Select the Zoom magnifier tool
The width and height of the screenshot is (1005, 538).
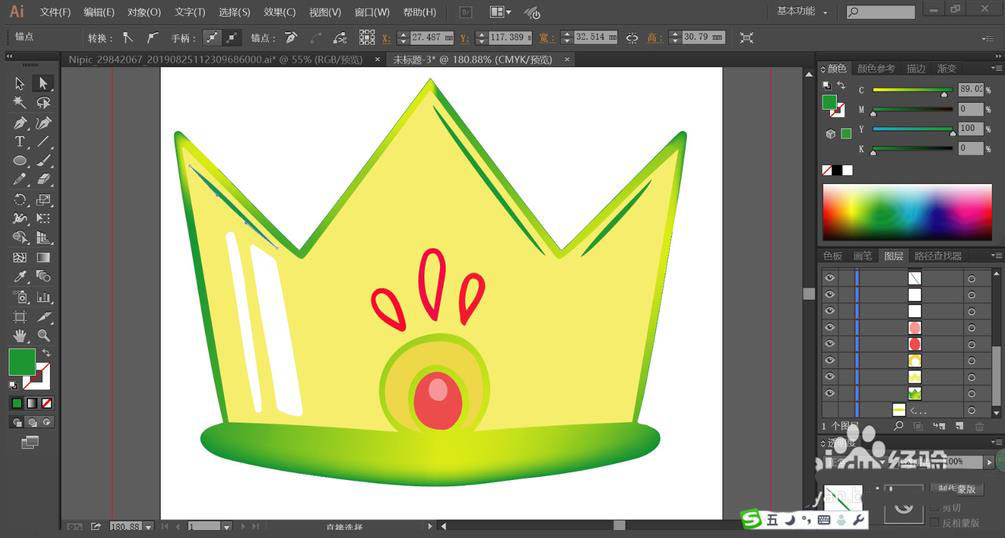[43, 335]
